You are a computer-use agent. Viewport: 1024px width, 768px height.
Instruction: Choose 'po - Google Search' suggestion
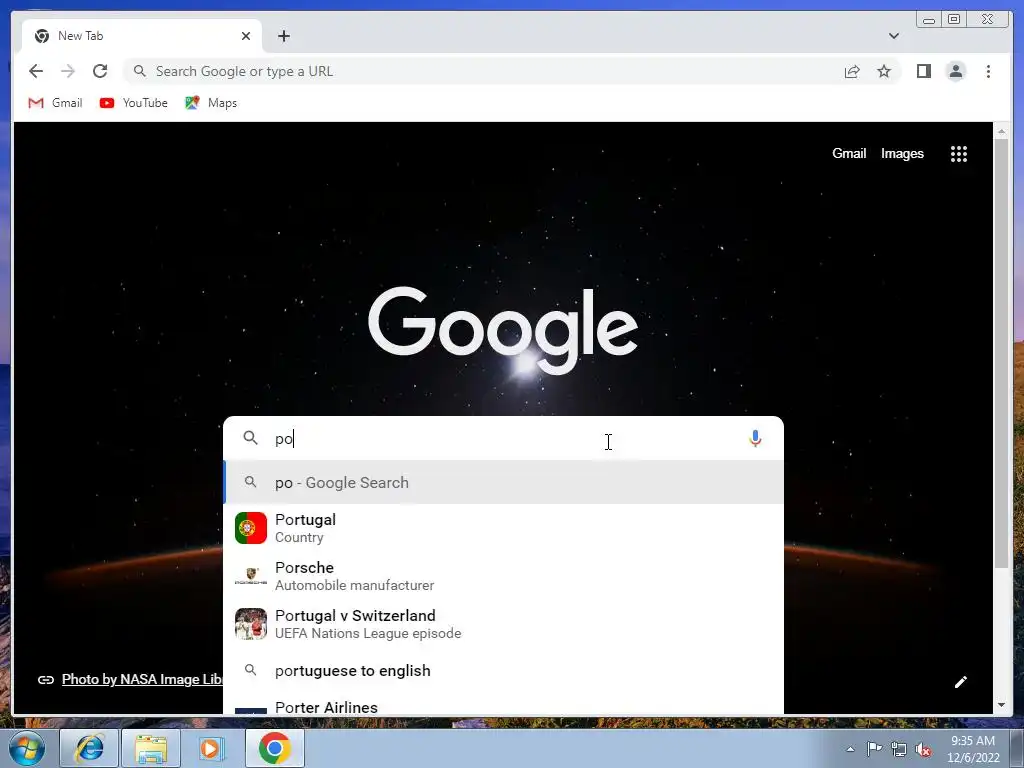pos(504,482)
